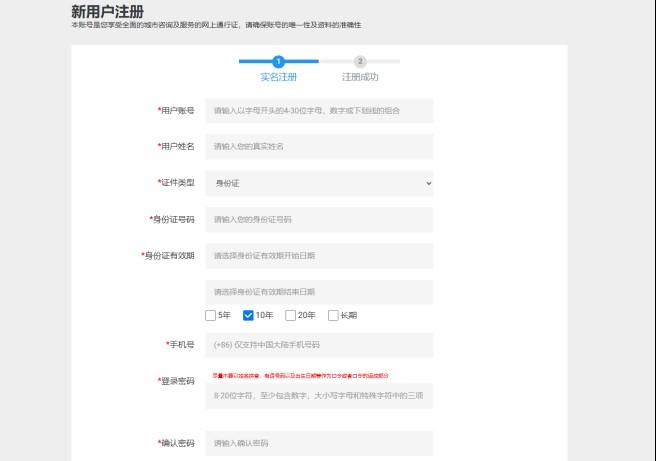
Task: Click the progress bar between the steps
Action: [x=320, y=62]
